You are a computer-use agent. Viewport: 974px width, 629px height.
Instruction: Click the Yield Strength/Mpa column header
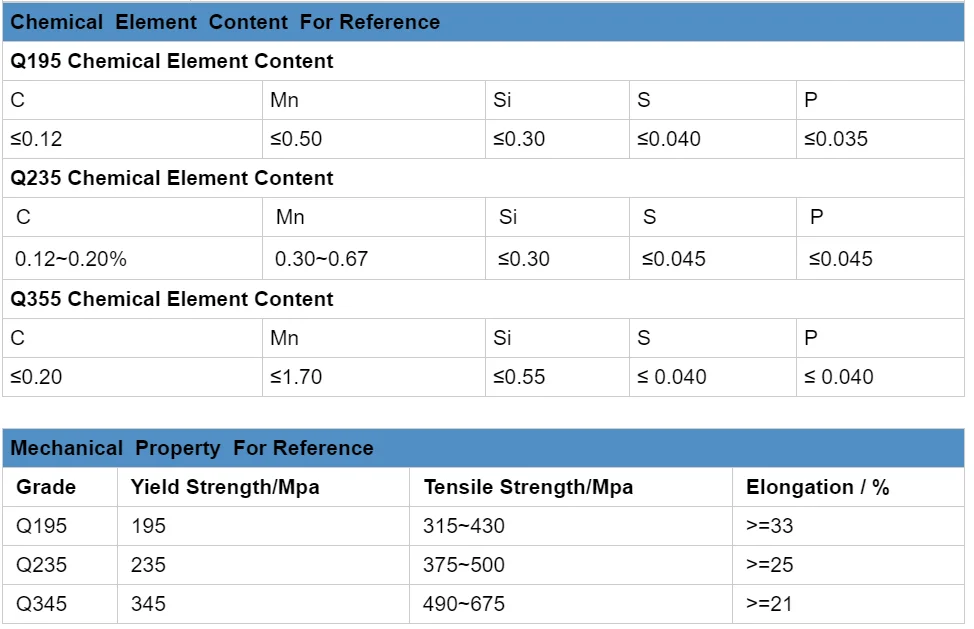pos(225,487)
